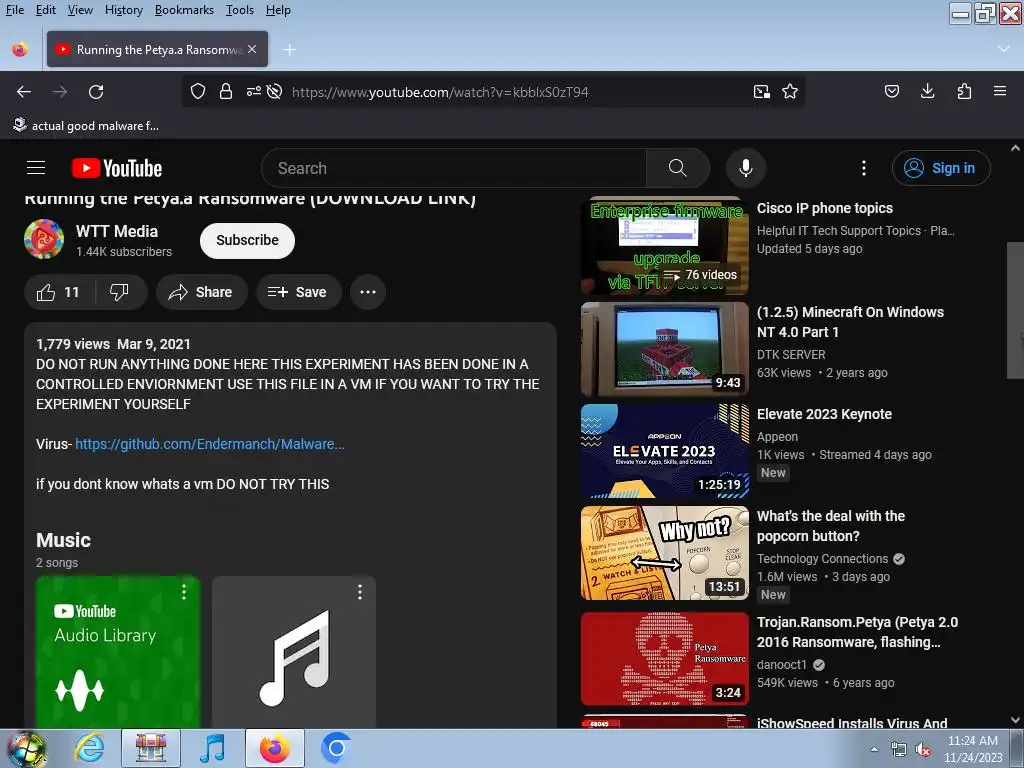
Task: Open the Minecraft On Windows NT 4.0 thumbnail
Action: pyautogui.click(x=665, y=349)
